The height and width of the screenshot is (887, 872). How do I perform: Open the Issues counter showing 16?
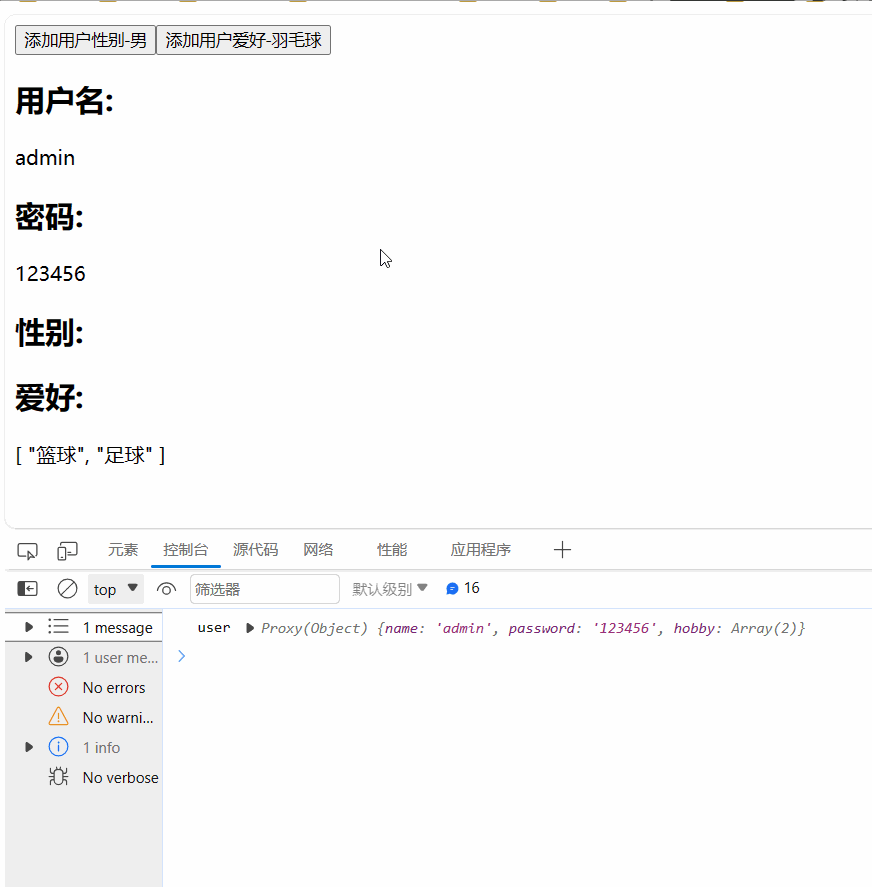coord(462,588)
